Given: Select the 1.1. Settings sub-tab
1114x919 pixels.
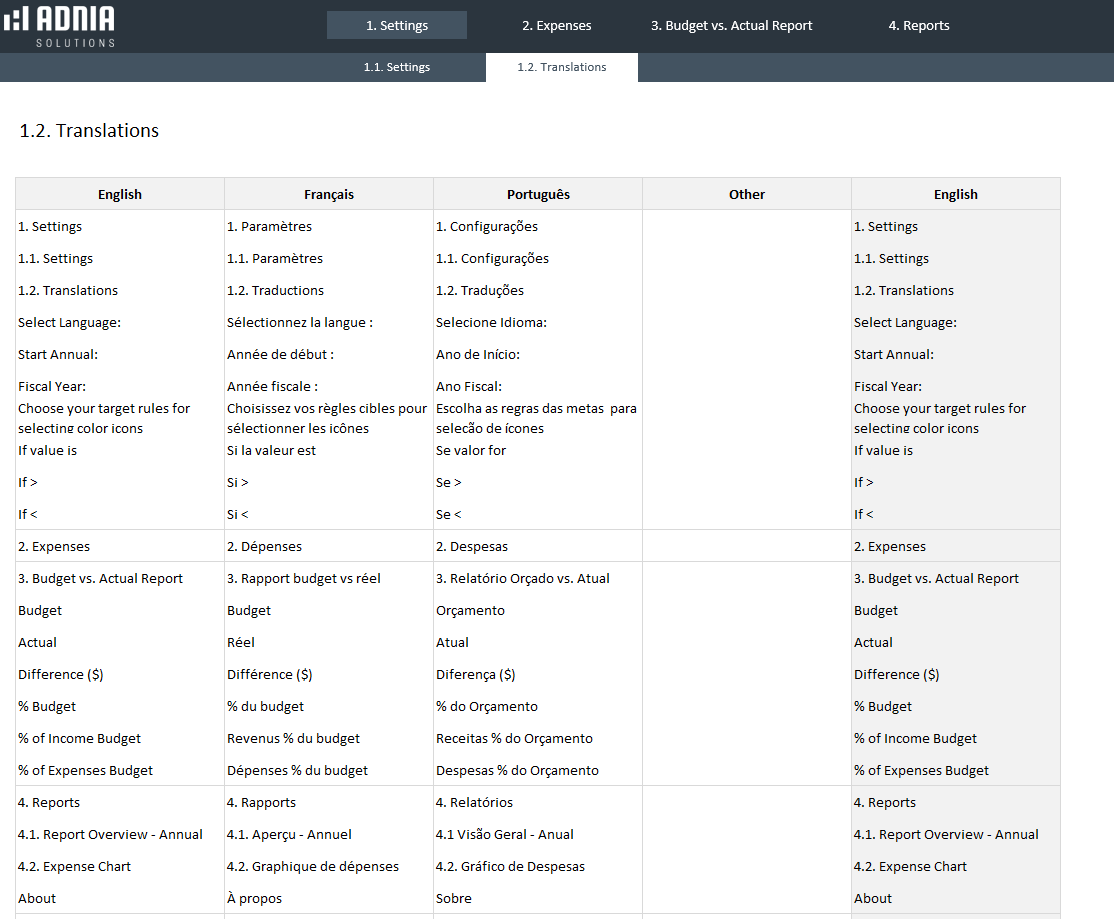Looking at the screenshot, I should [396, 67].
